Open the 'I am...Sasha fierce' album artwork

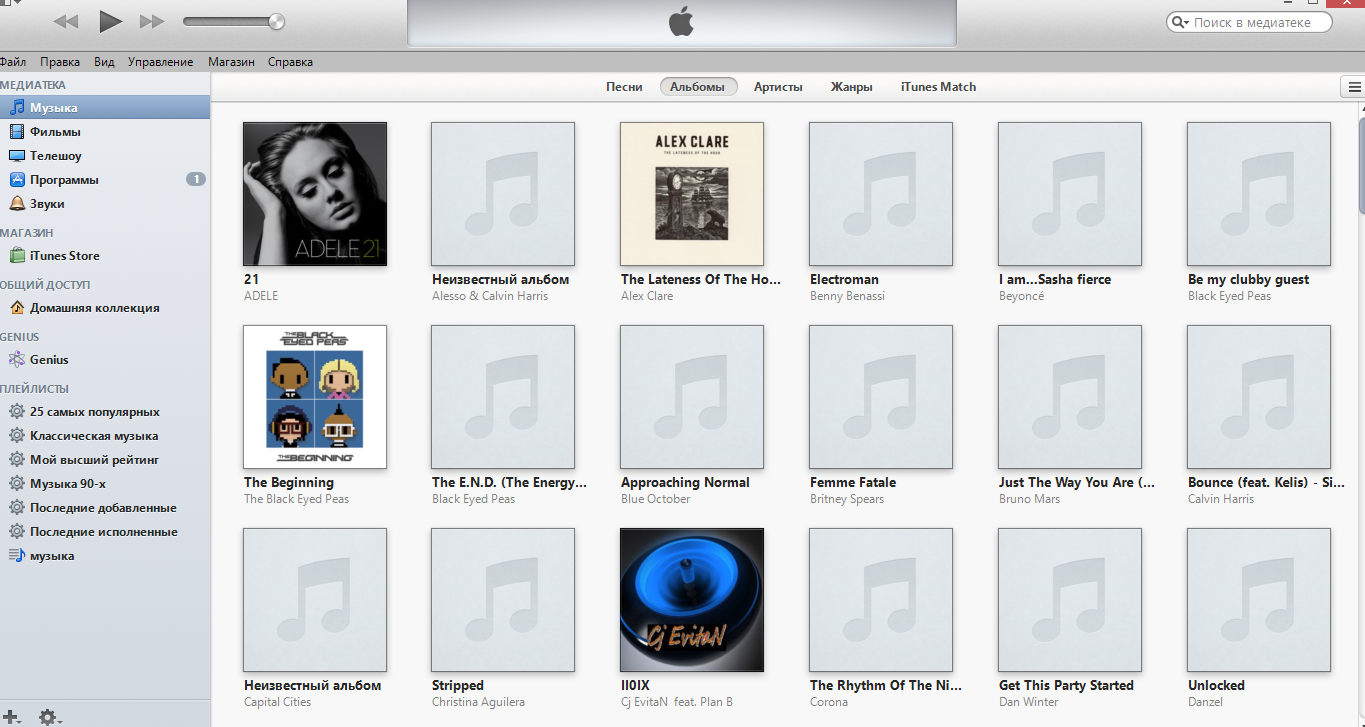coord(1070,194)
